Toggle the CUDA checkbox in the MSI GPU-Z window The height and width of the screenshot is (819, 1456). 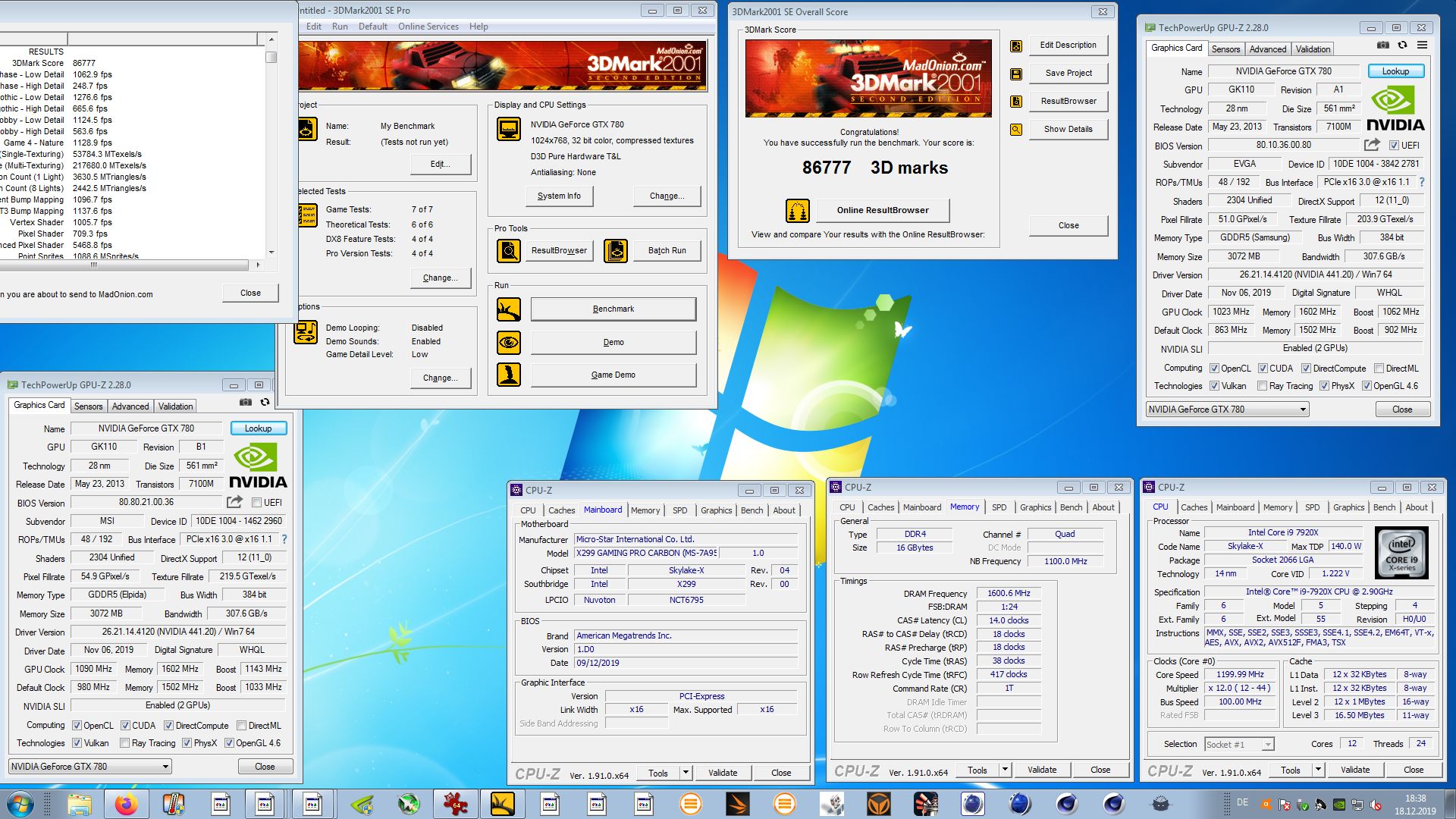pos(125,726)
